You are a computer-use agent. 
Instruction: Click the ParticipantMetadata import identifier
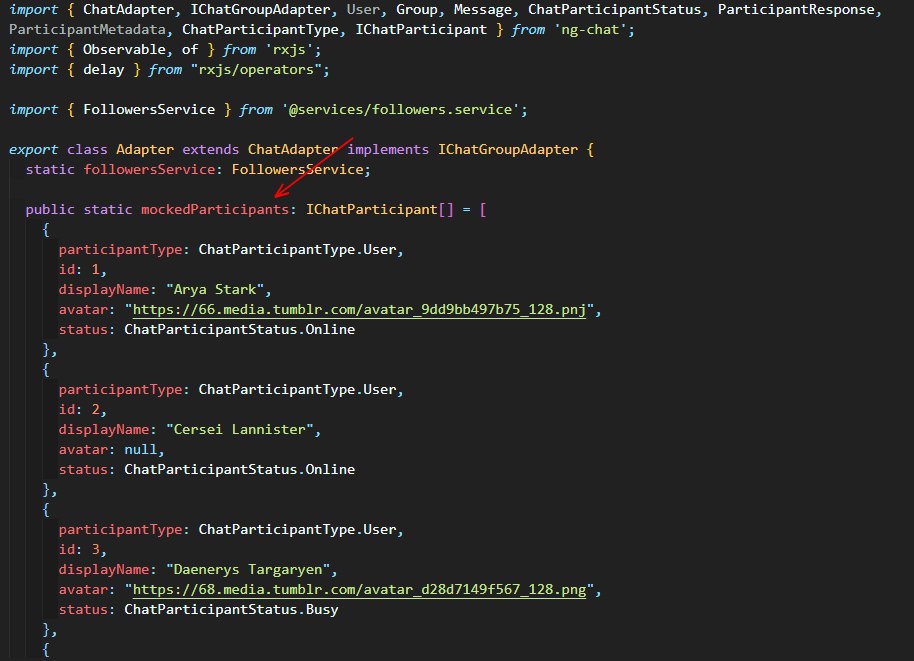coord(87,29)
